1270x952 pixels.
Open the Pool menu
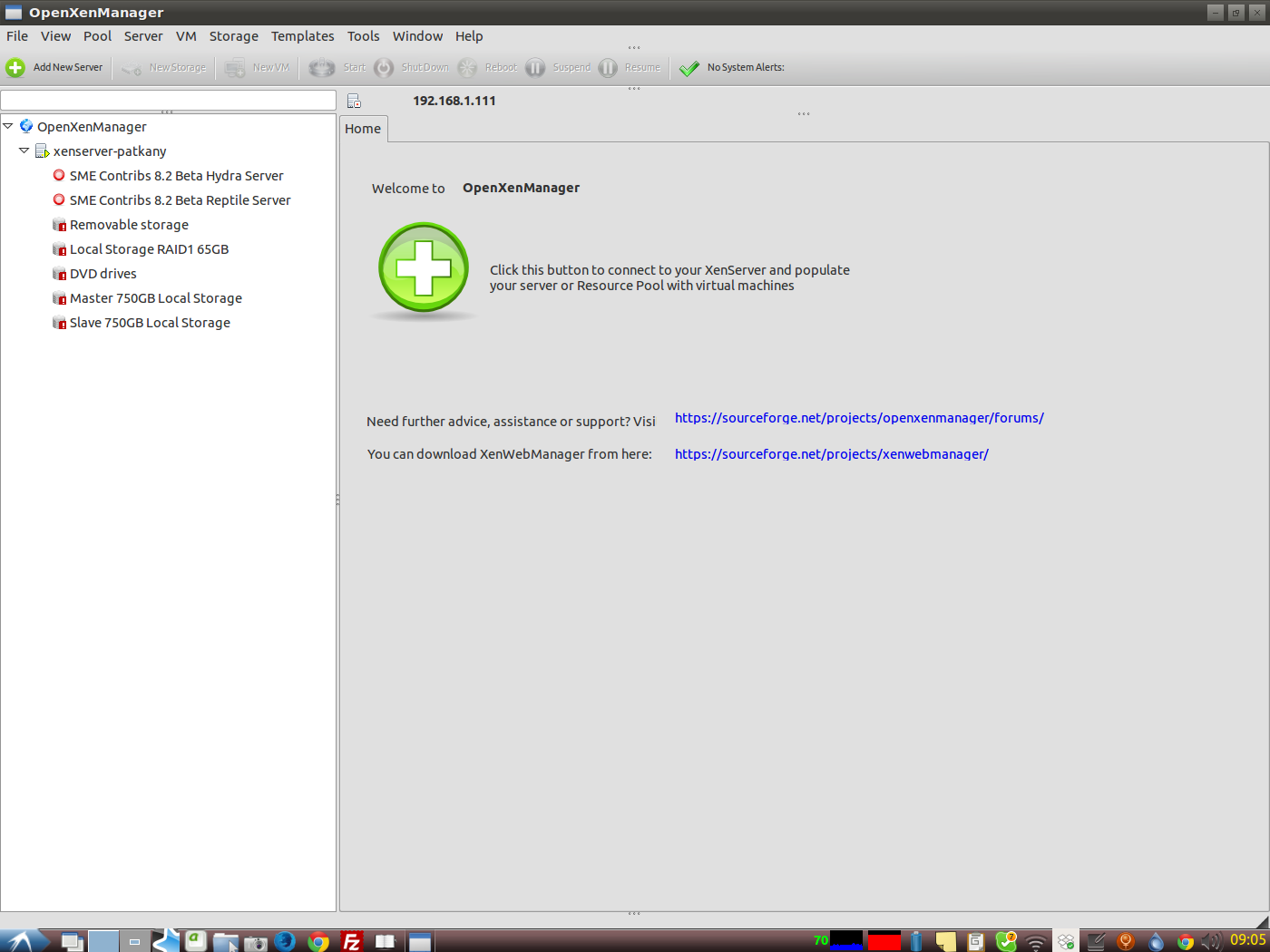point(97,36)
